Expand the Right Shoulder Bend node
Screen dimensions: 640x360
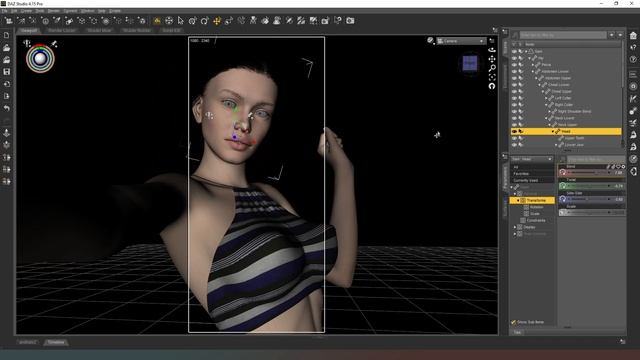[x=549, y=111]
